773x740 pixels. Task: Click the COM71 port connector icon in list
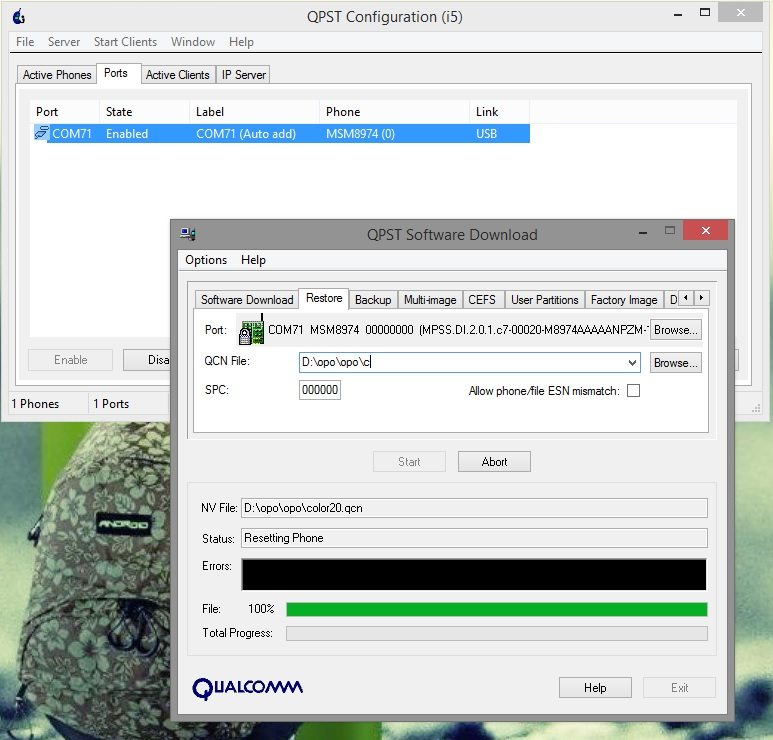(41, 133)
